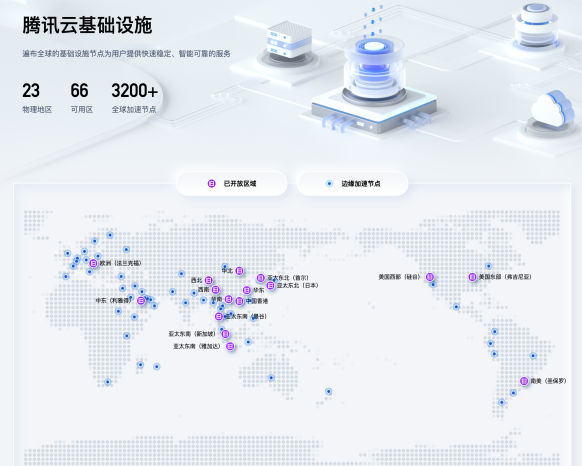This screenshot has width=582, height=466.
Task: Click the blue dot icon in 边缘加速节点 legend
Action: pyautogui.click(x=329, y=183)
